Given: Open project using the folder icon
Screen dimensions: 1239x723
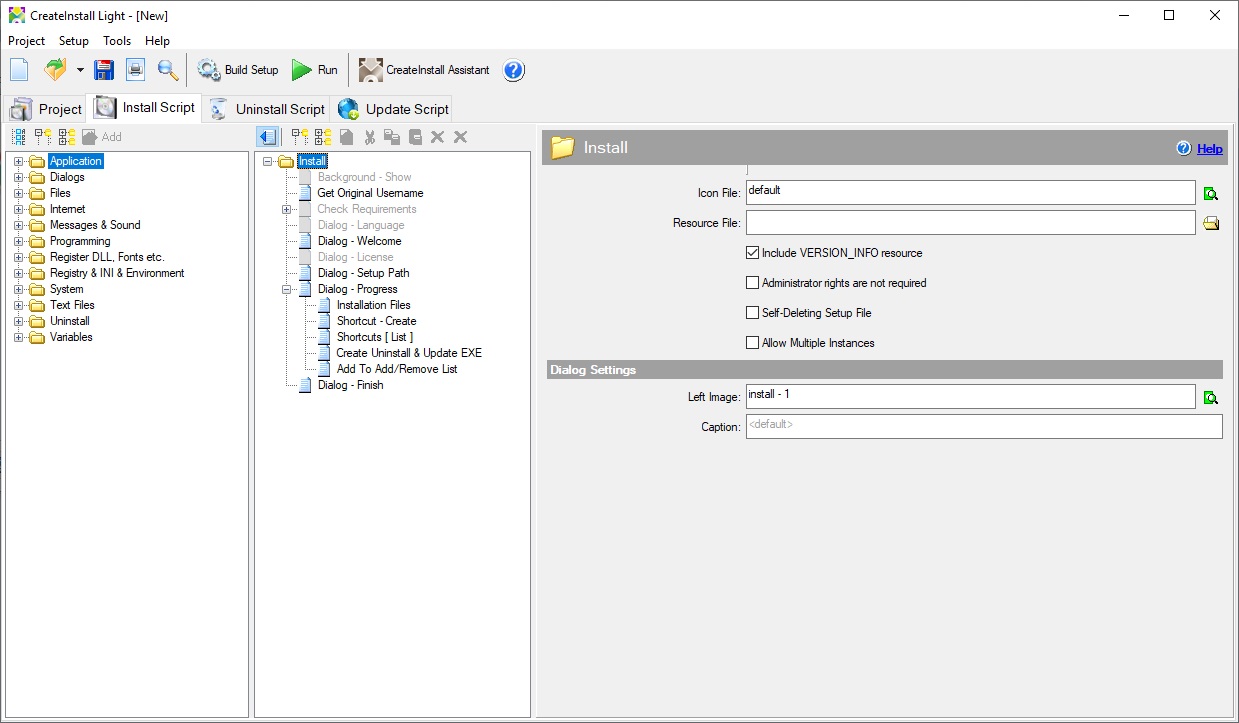Looking at the screenshot, I should click(55, 70).
